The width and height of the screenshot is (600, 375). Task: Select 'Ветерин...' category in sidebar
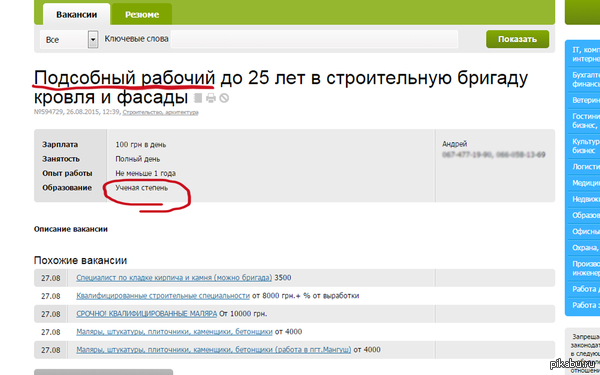585,100
